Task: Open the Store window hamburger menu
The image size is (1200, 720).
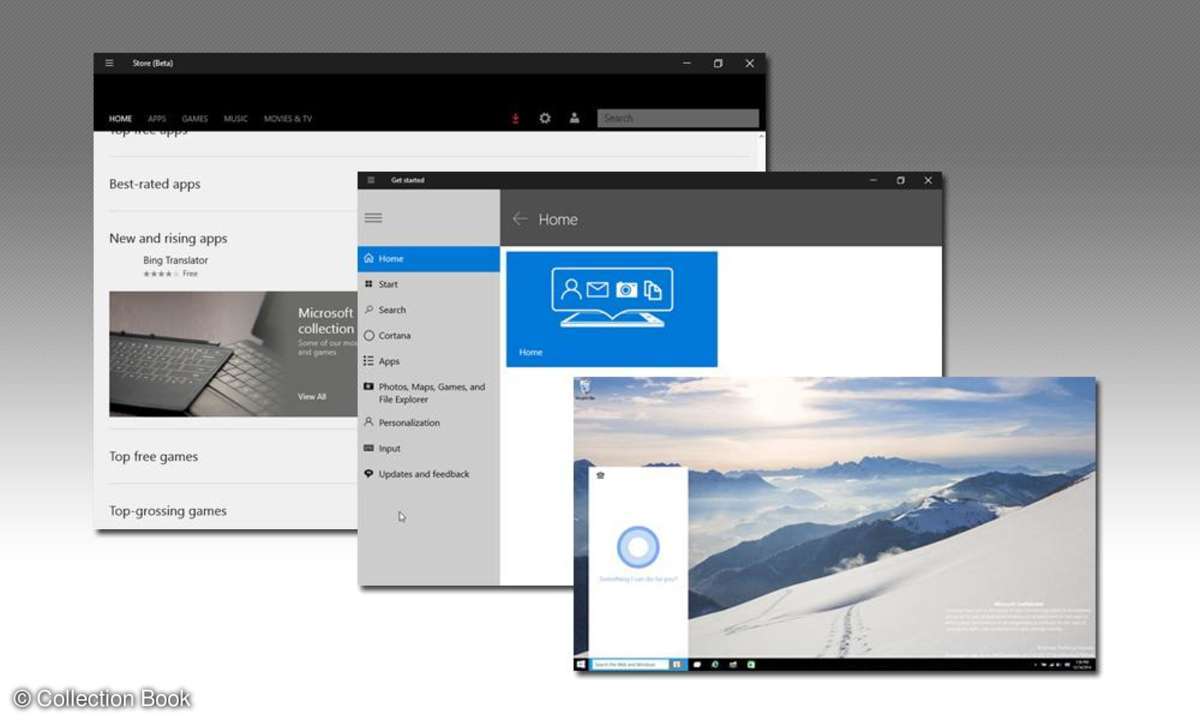Action: tap(109, 63)
